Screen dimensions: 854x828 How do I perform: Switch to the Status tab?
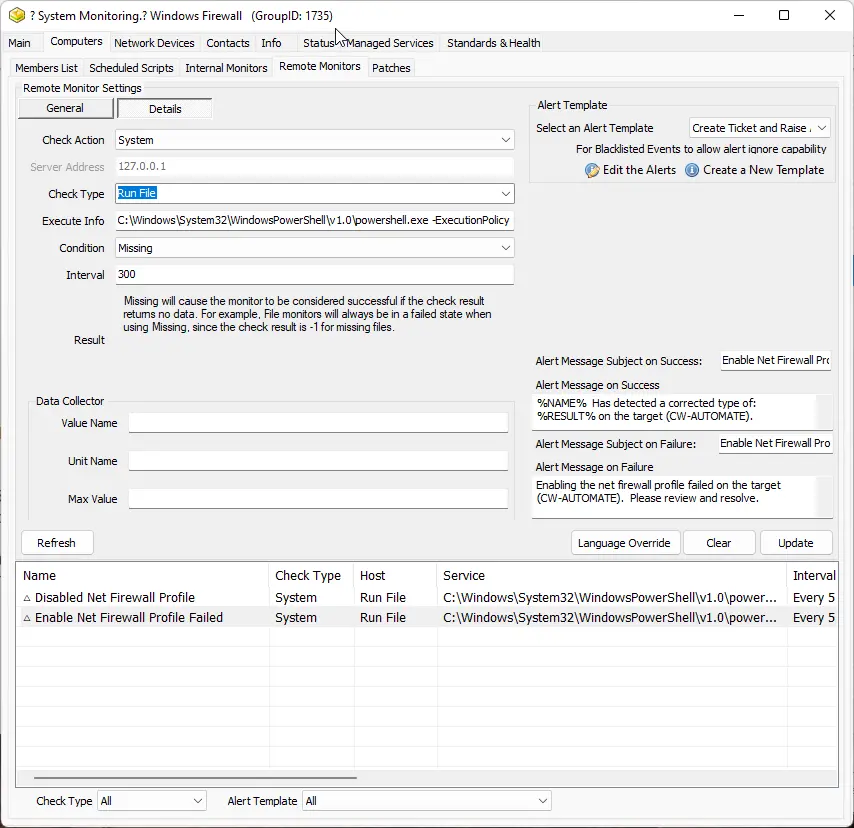pos(319,43)
